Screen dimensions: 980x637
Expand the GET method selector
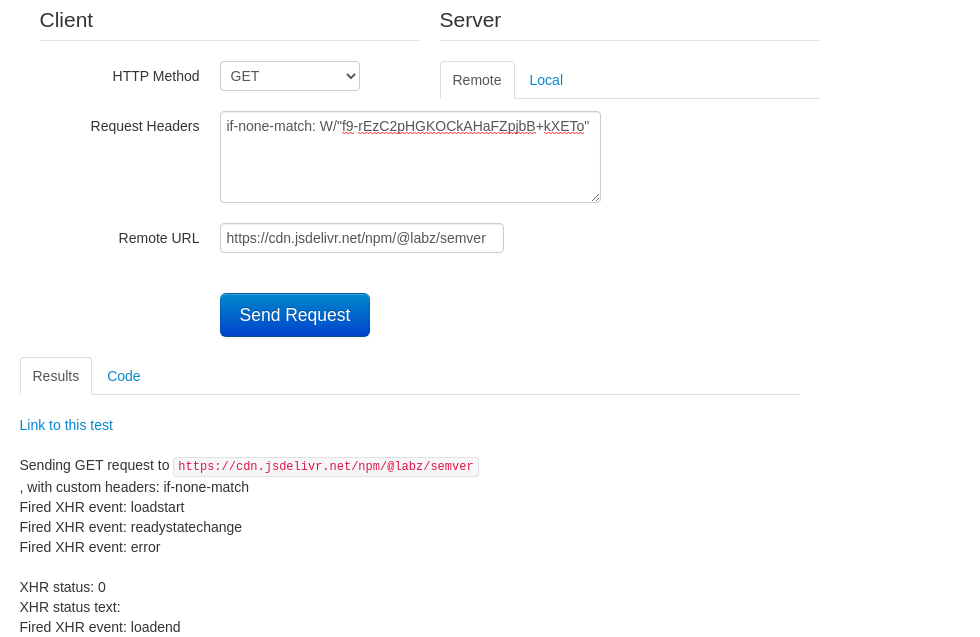289,75
